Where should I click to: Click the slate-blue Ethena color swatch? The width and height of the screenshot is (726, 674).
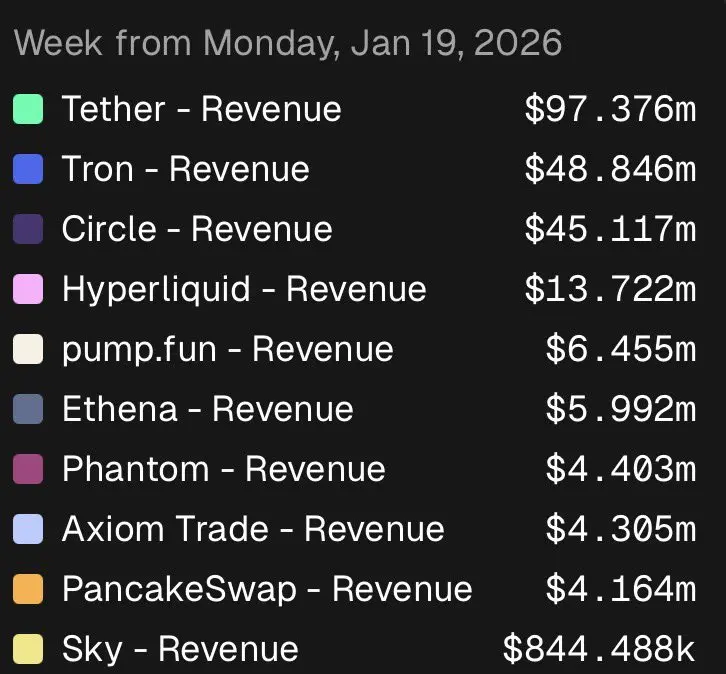(28, 409)
